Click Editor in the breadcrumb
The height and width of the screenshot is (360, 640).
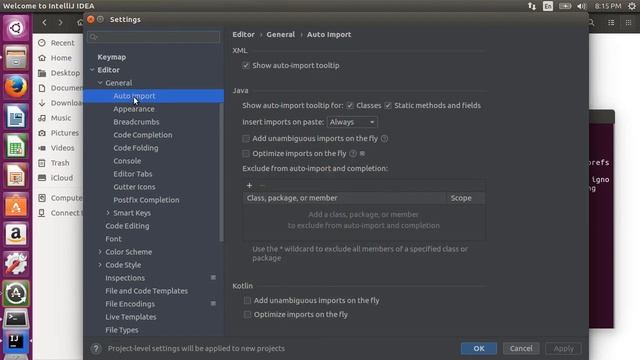pyautogui.click(x=243, y=35)
